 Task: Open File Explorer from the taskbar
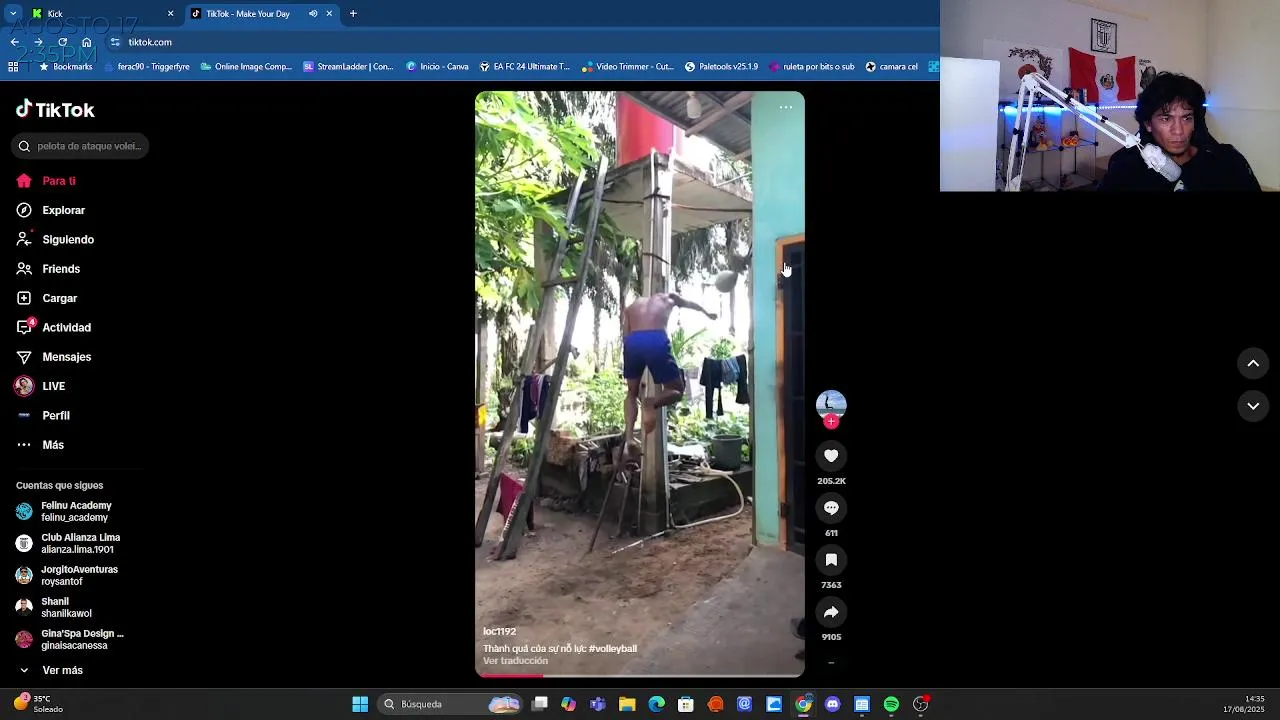(627, 704)
